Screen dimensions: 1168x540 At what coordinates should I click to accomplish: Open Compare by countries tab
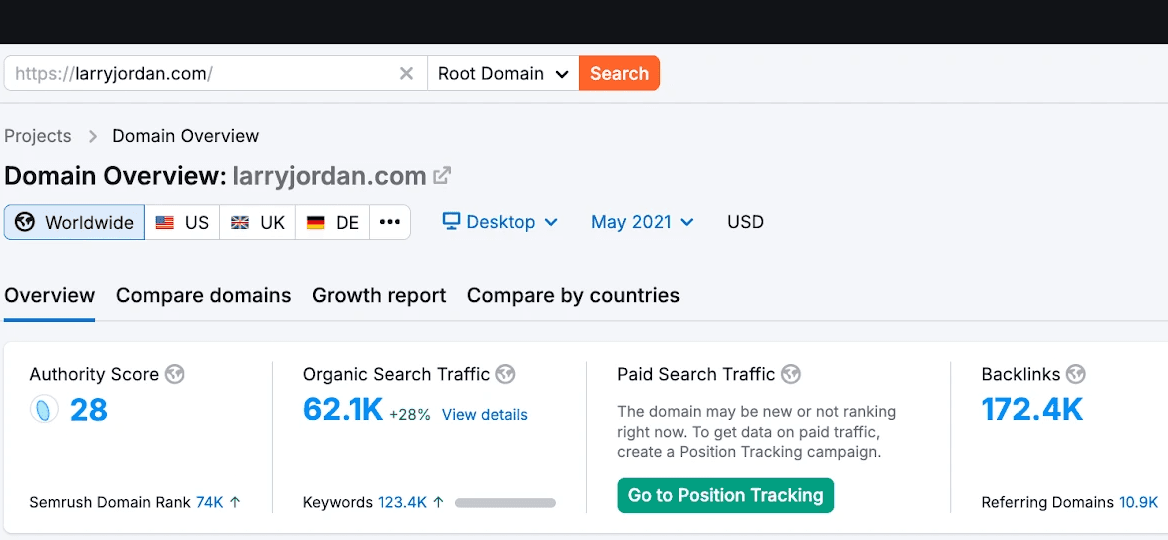[574, 296]
